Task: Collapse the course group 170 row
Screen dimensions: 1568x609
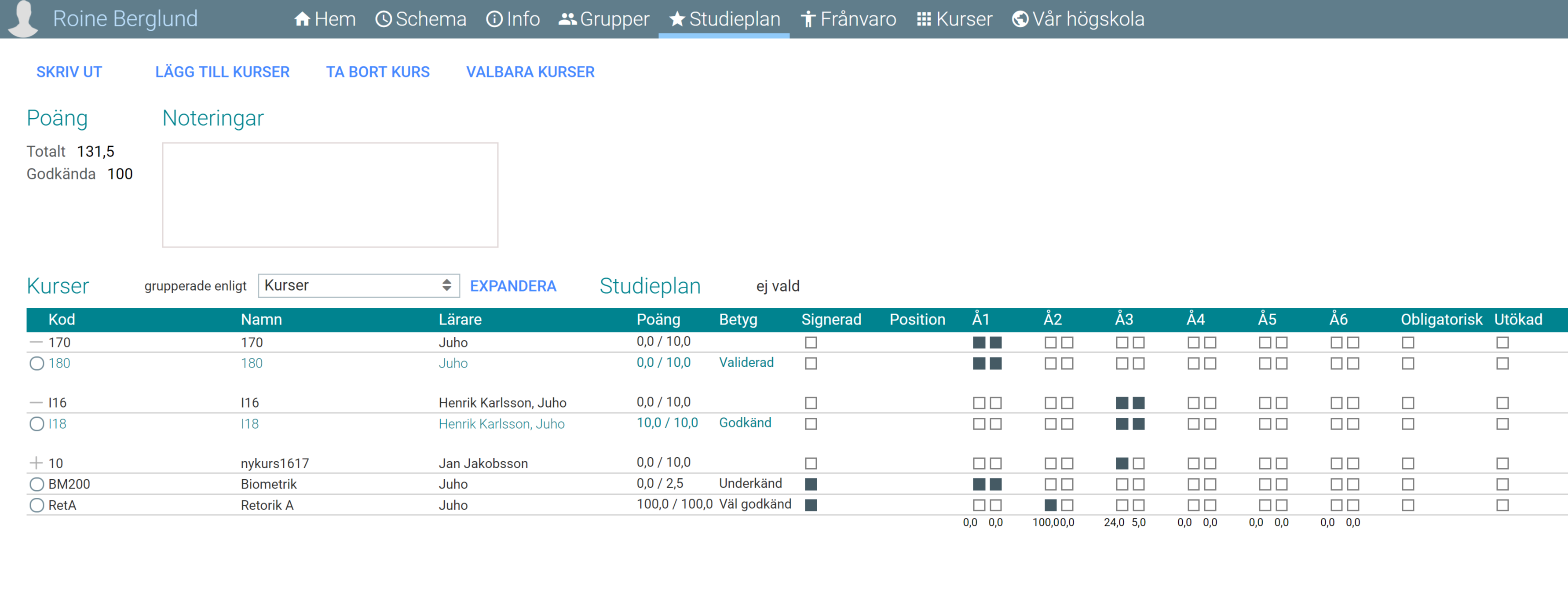Action: click(x=36, y=343)
